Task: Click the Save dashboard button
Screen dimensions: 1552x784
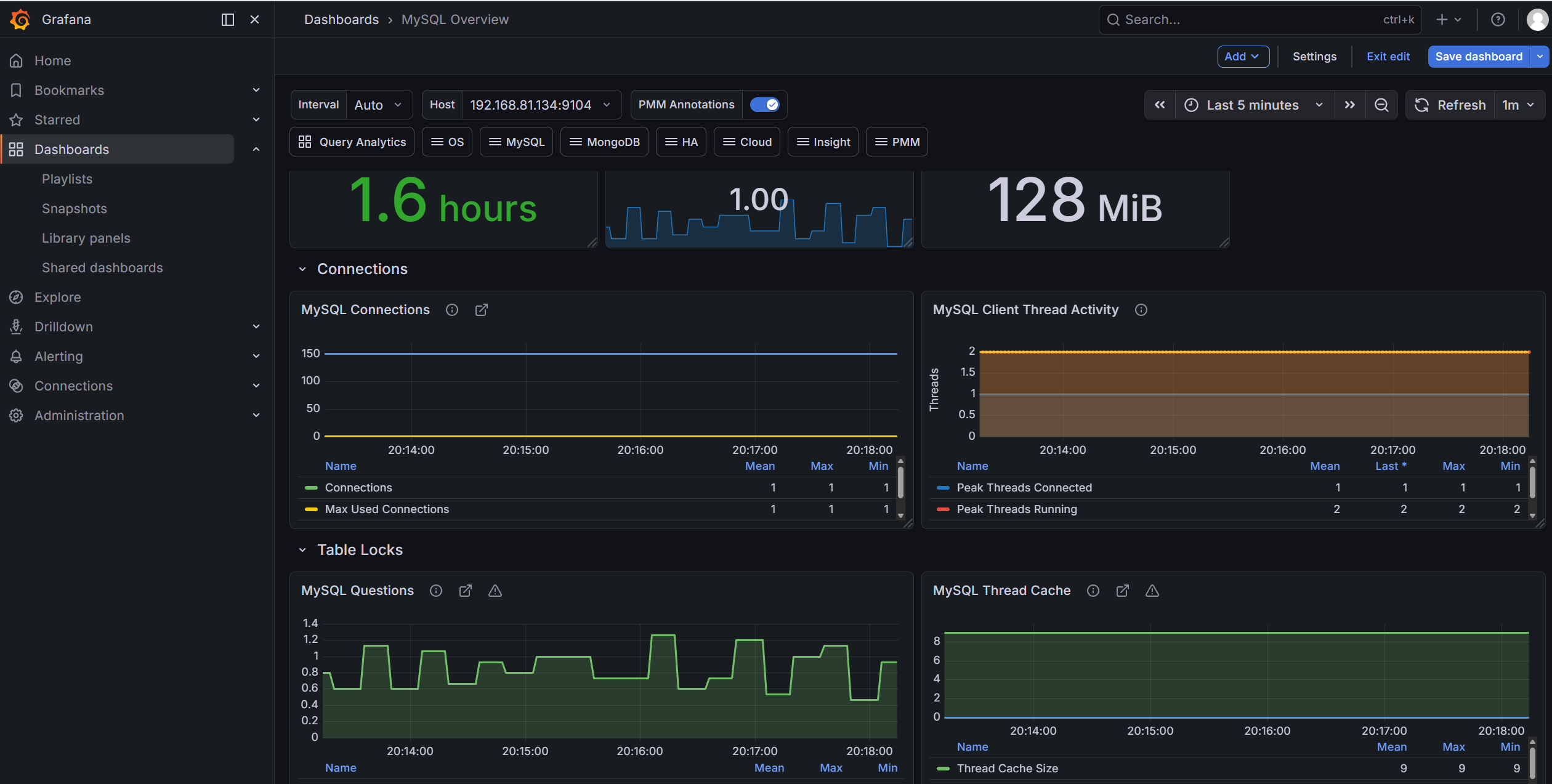Action: pyautogui.click(x=1479, y=56)
